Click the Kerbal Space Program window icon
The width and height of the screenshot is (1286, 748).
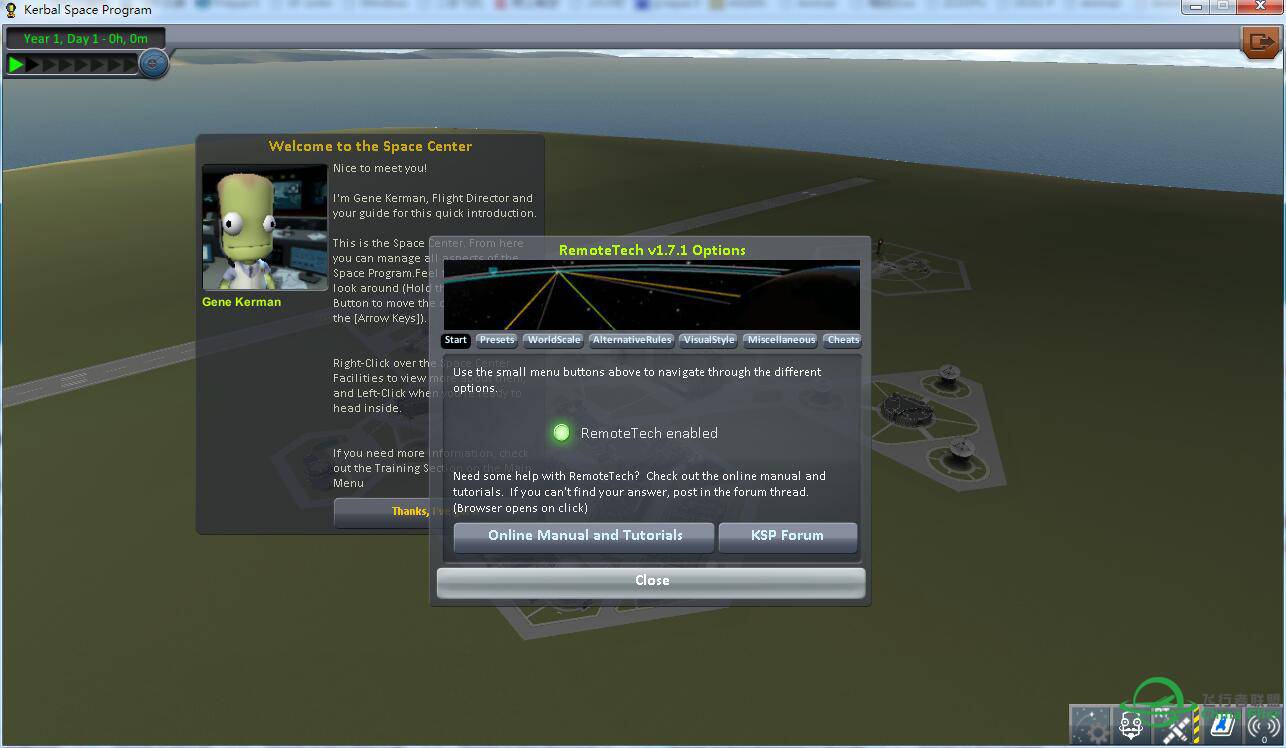[x=12, y=10]
